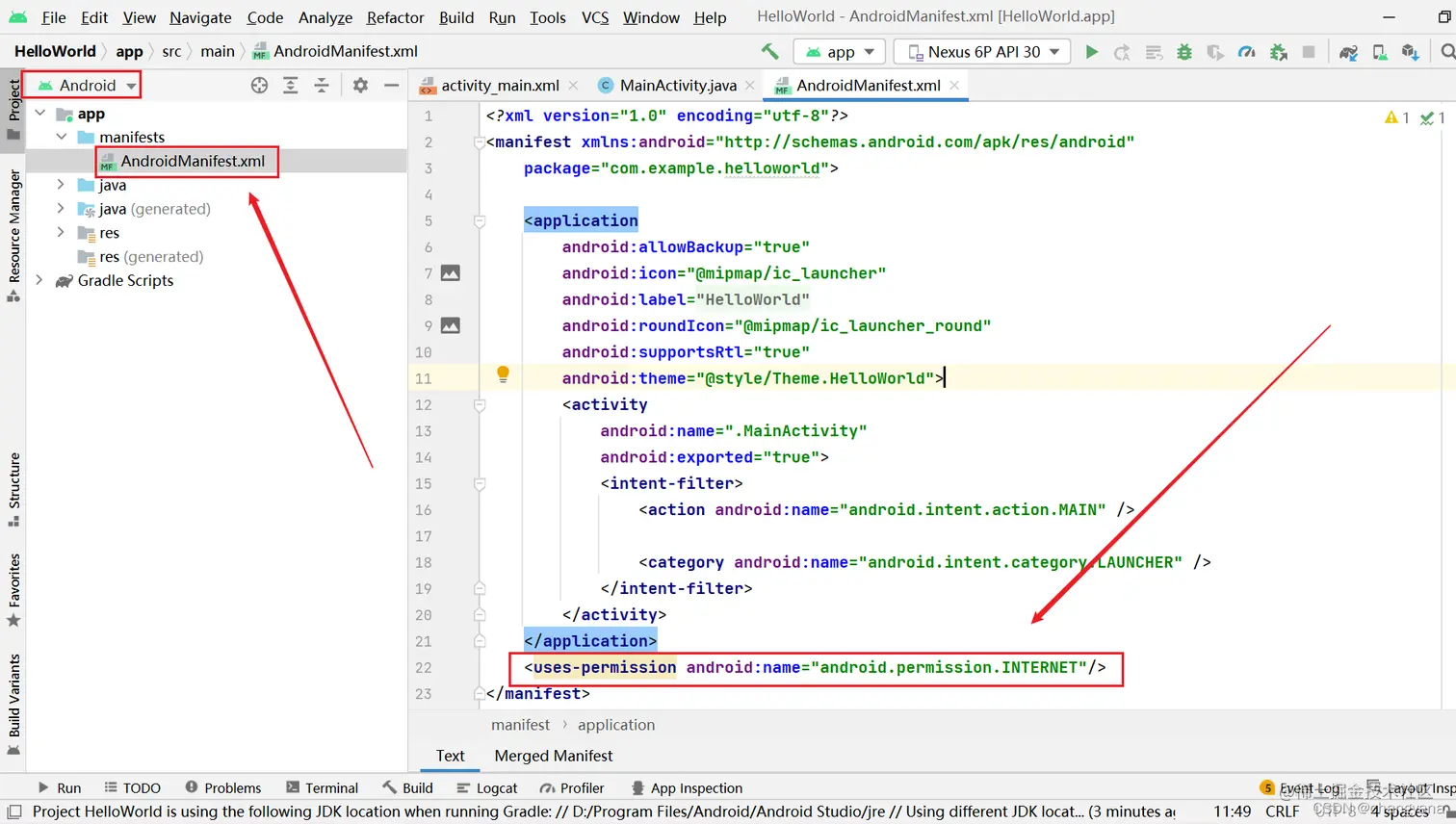1456x824 pixels.
Task: Open the Profile app gauge icon
Action: point(1247,52)
